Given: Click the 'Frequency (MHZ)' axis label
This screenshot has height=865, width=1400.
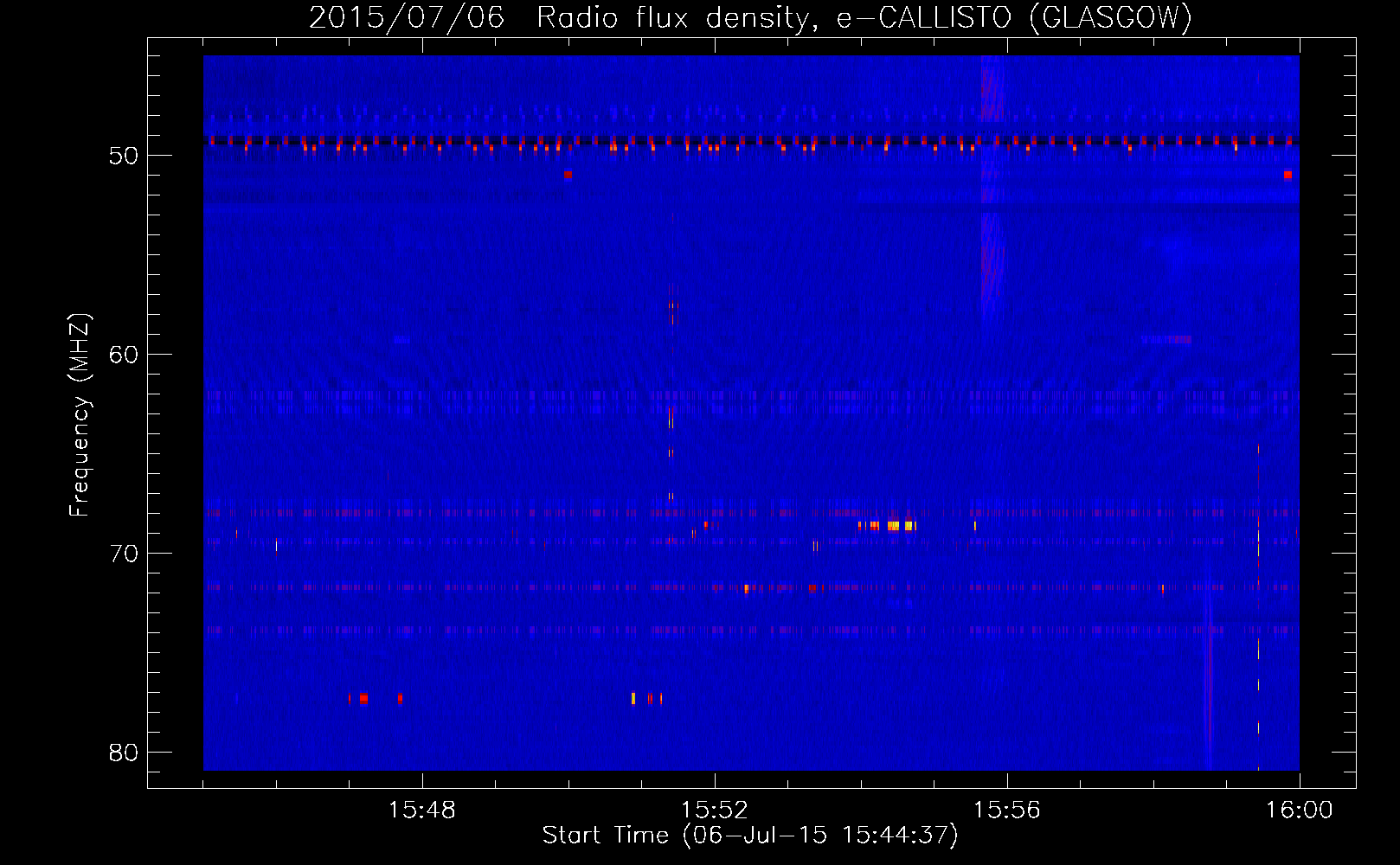Looking at the screenshot, I should point(80,415).
